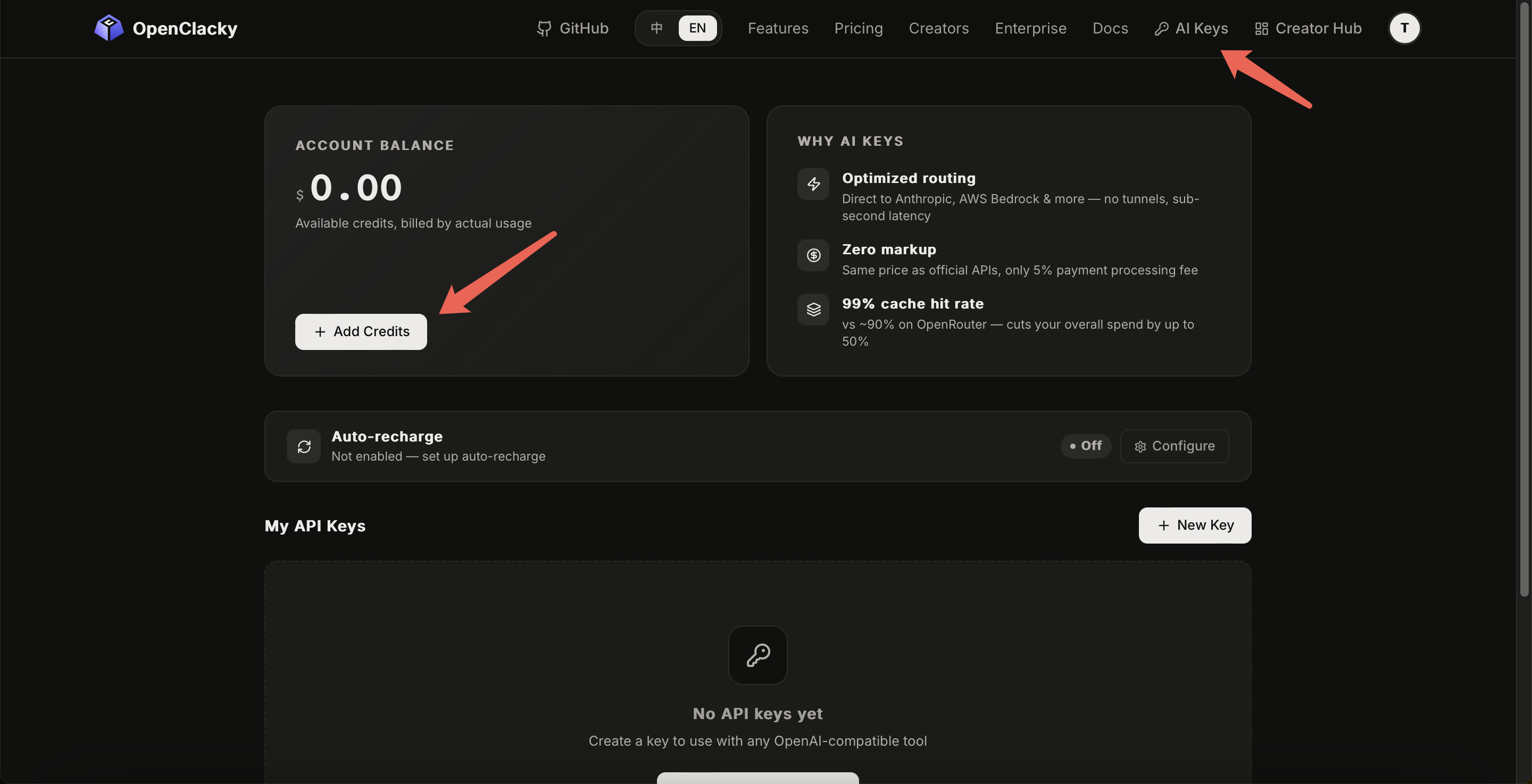Click the 'WHY AI KEYS' heading

[x=851, y=141]
